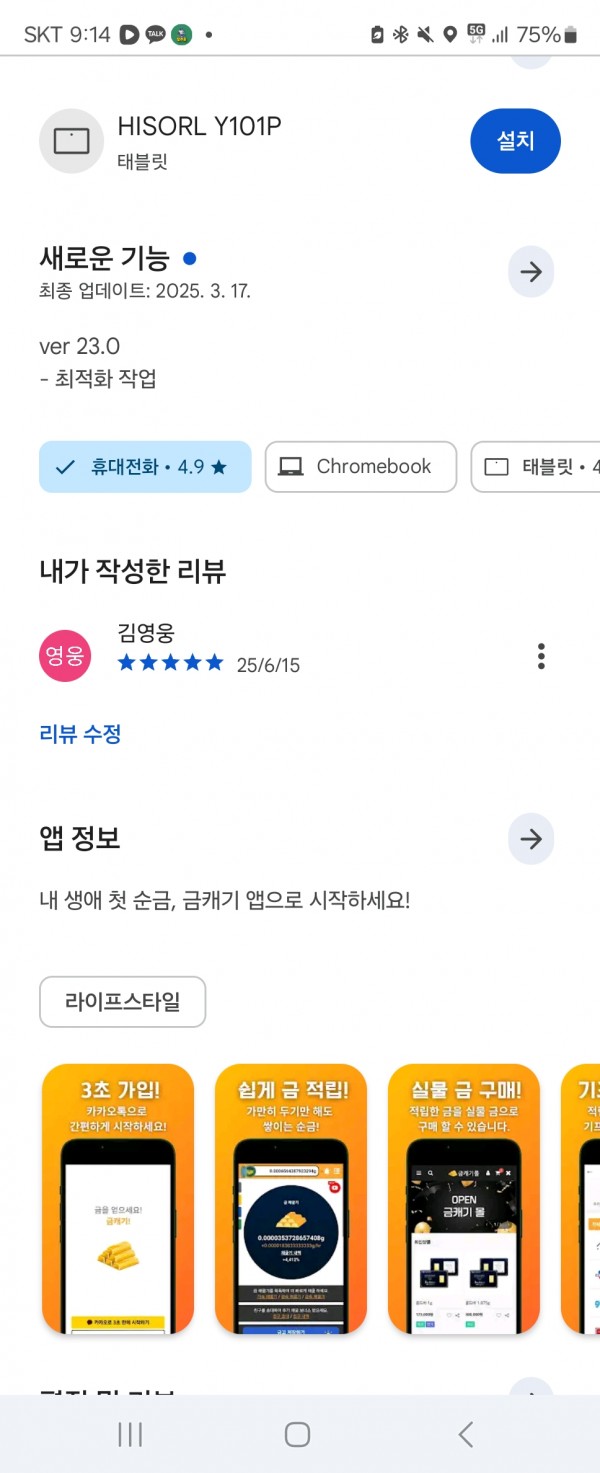Open the review options three-dot menu
The image size is (600, 1473).
541,657
